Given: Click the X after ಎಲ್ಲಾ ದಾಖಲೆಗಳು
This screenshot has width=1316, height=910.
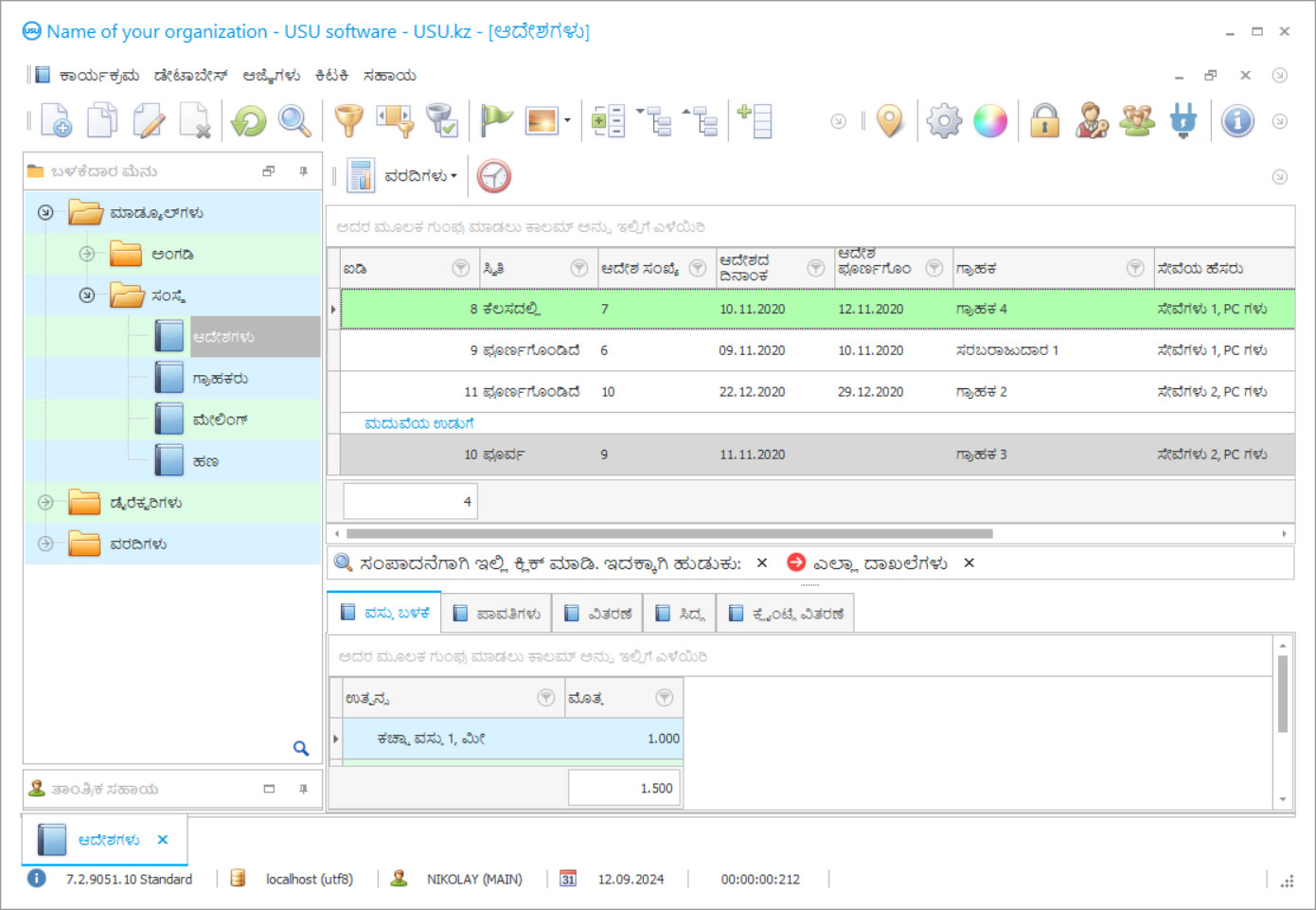Looking at the screenshot, I should [x=969, y=562].
